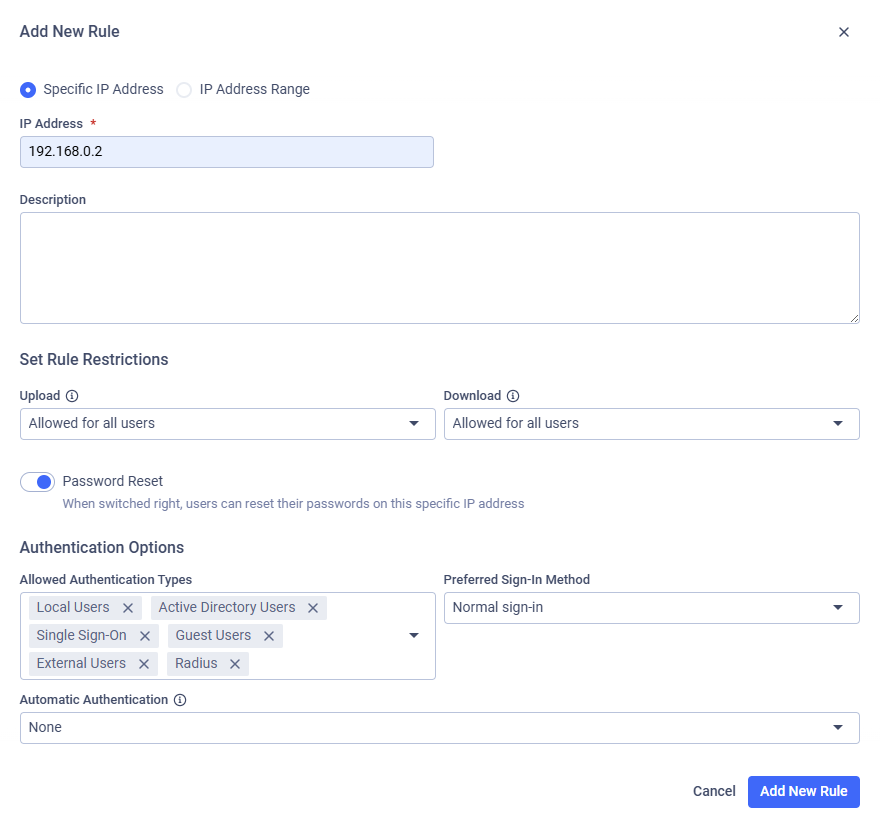This screenshot has width=880, height=819.
Task: Expand the Preferred Sign-In Method dropdown
Action: pyautogui.click(x=651, y=608)
